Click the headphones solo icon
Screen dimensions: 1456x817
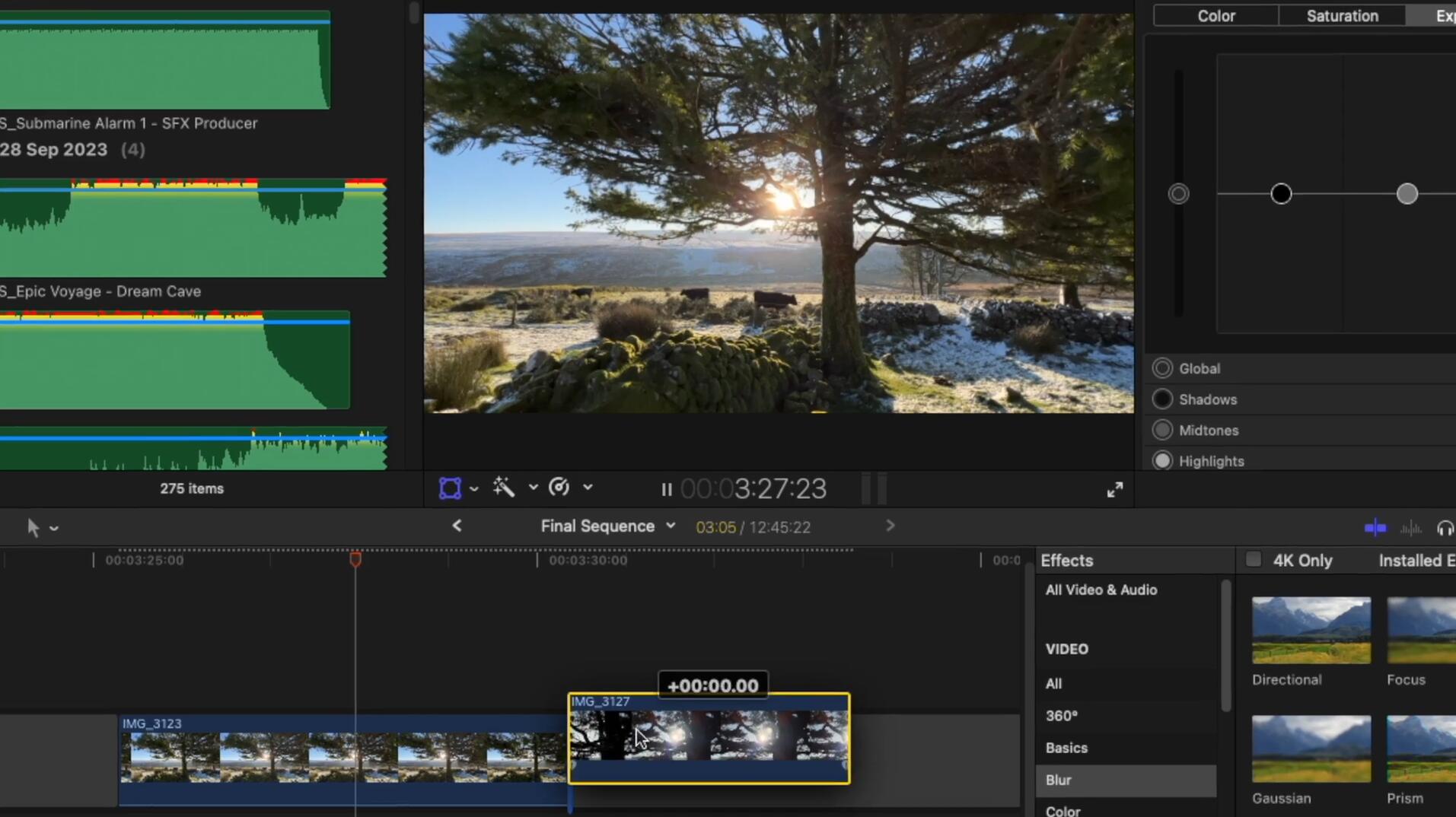tap(1444, 528)
